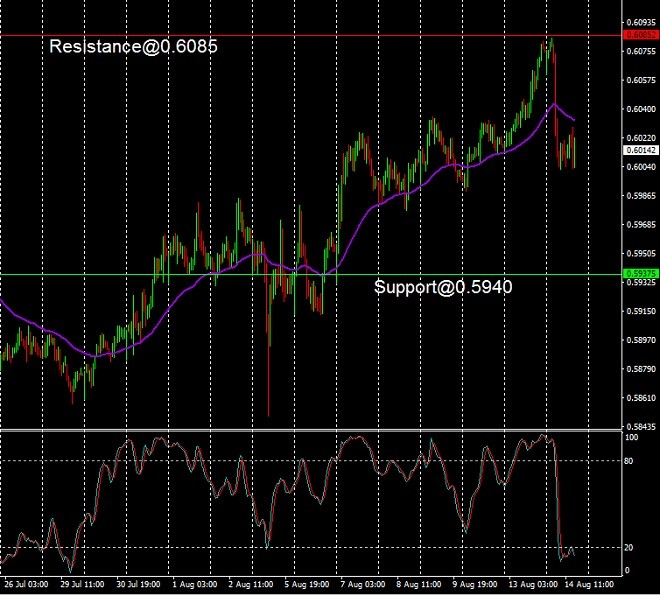Click the 30 Jul 19:00 time label
Screen dimensions: 660x596
click(138, 585)
